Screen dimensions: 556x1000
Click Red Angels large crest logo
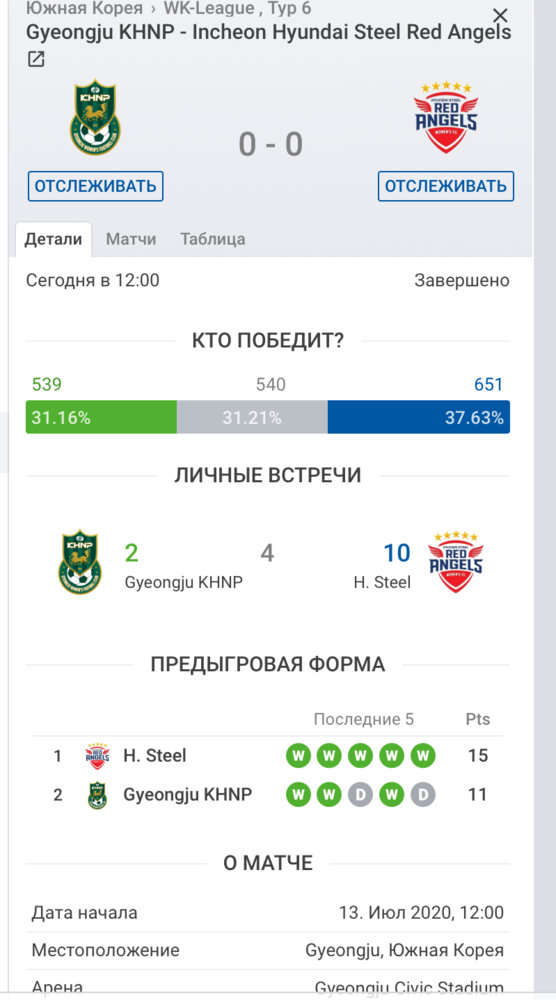pyautogui.click(x=446, y=117)
